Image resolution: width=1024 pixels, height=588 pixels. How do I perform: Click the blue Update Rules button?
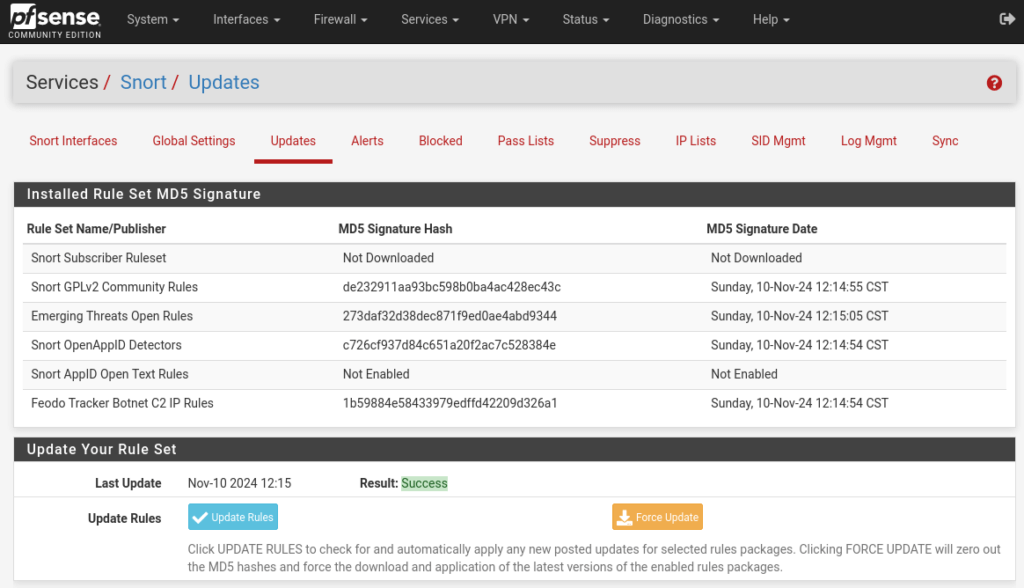(x=233, y=517)
